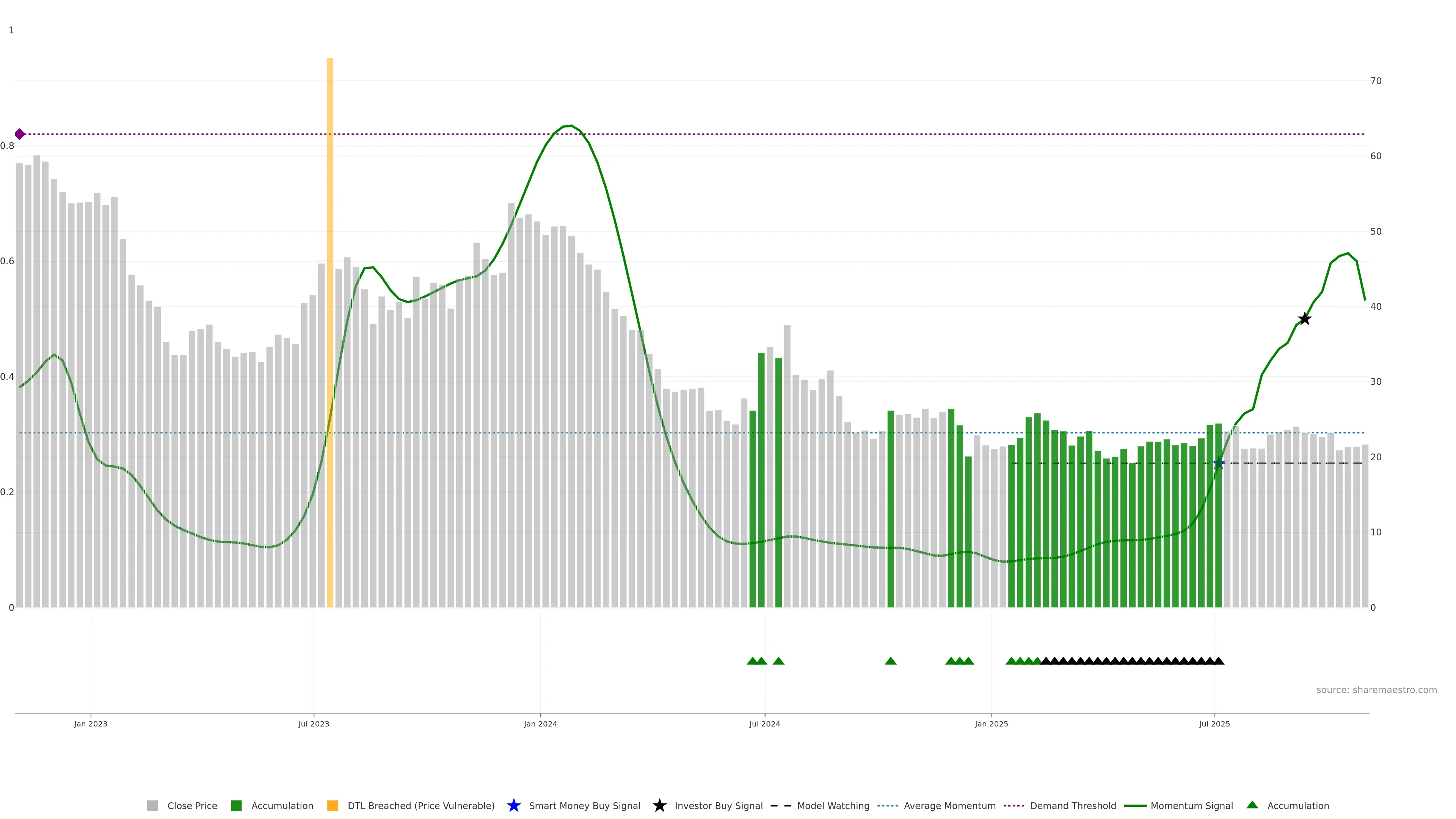
Task: Click the rightmost black triangle marker
Action: point(1219,661)
